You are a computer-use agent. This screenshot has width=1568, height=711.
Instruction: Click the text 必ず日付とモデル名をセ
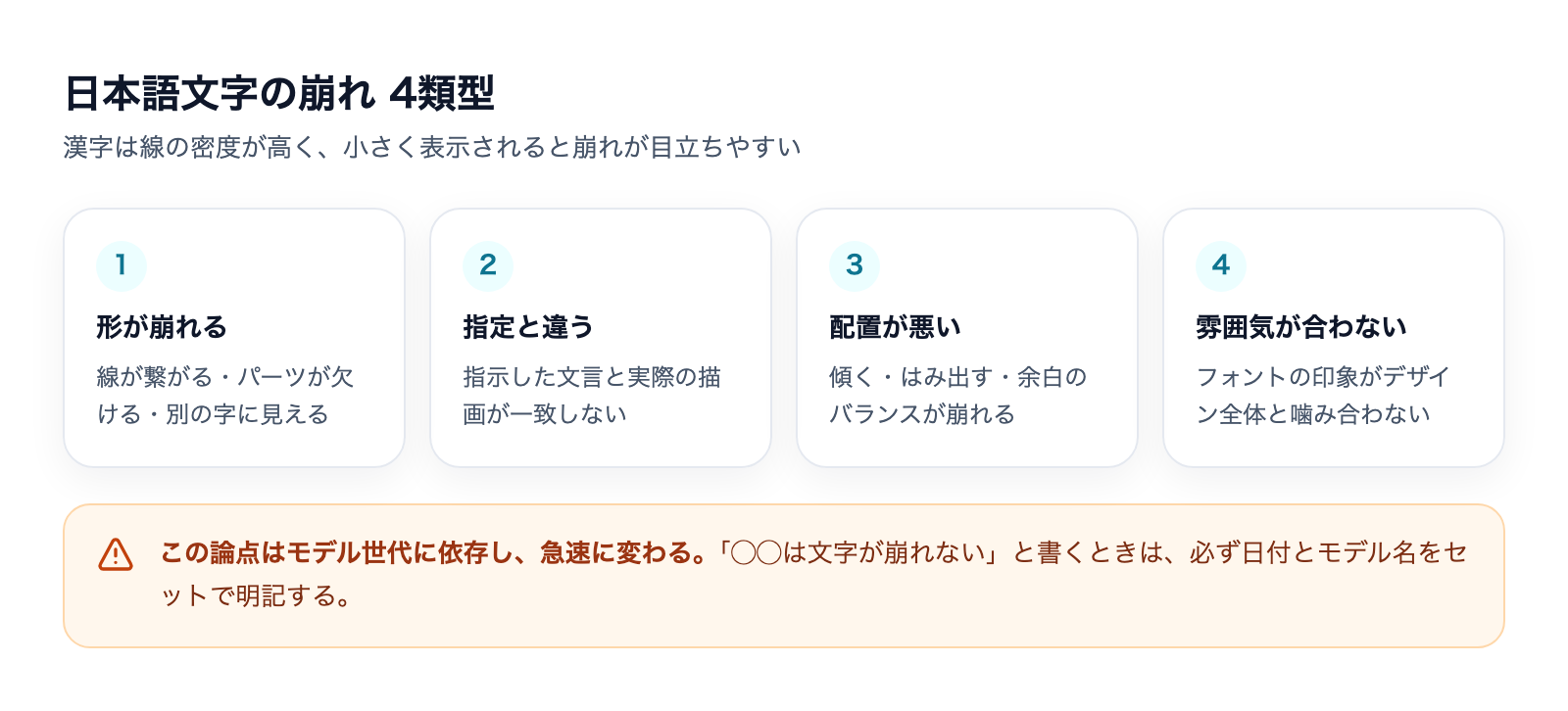coord(1328,553)
